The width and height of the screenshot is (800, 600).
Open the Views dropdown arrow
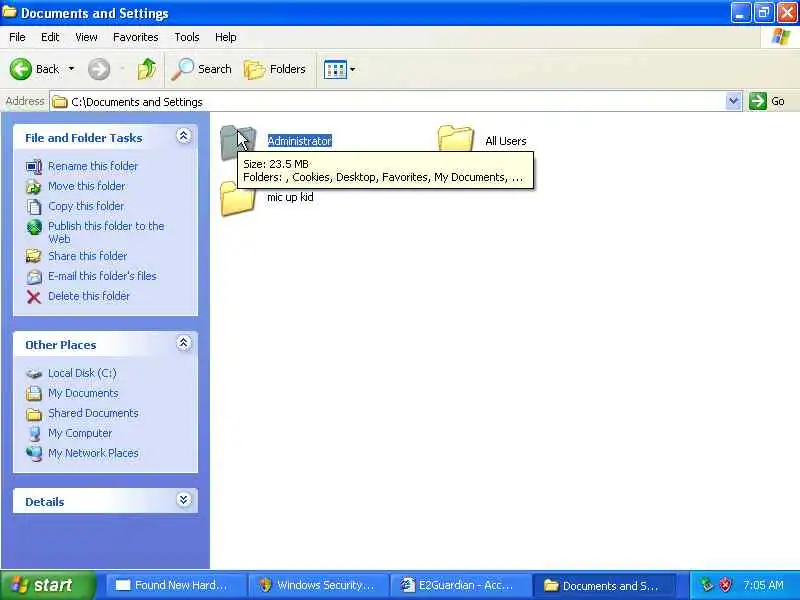[352, 69]
